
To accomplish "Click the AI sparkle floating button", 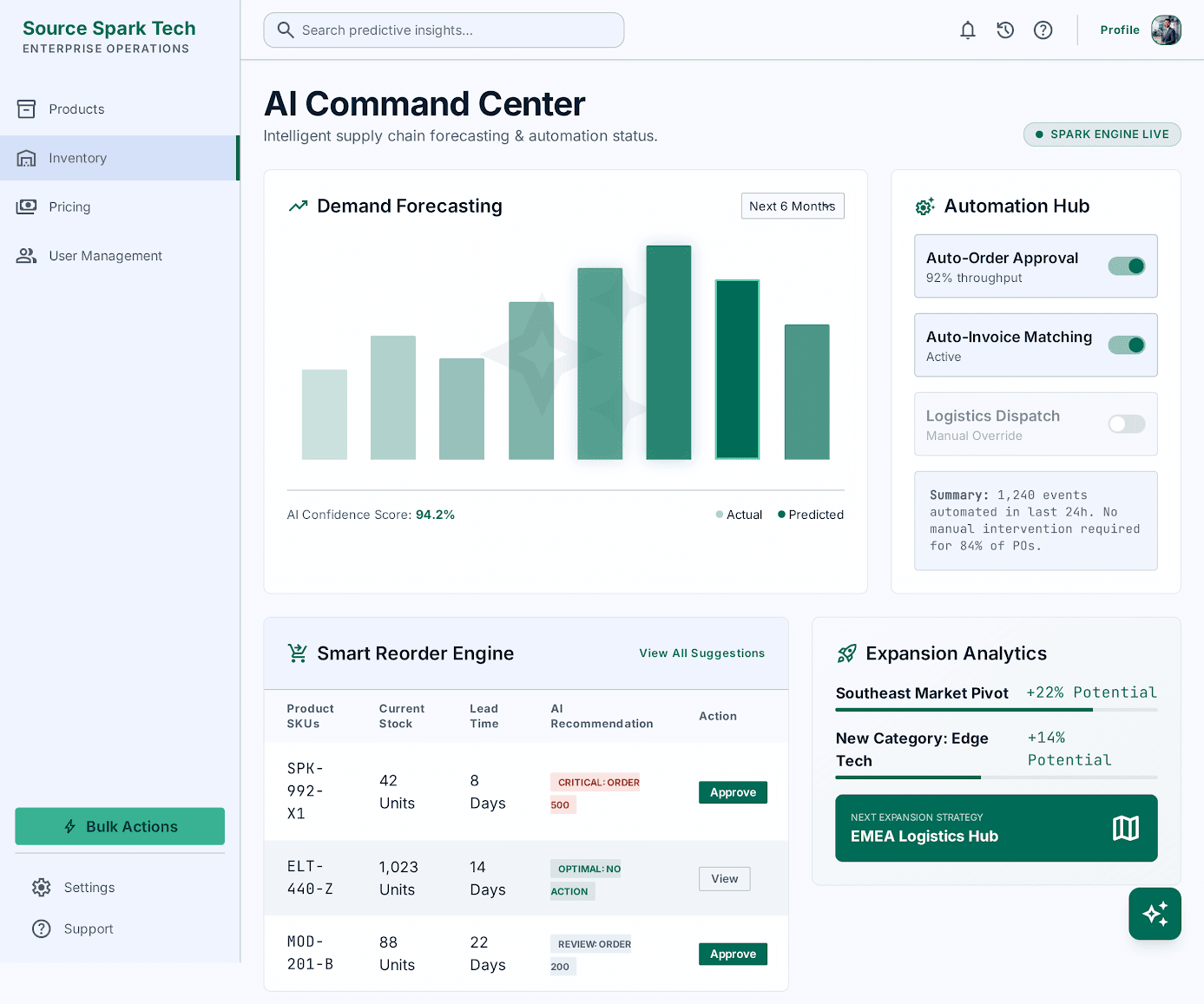I will (x=1155, y=914).
